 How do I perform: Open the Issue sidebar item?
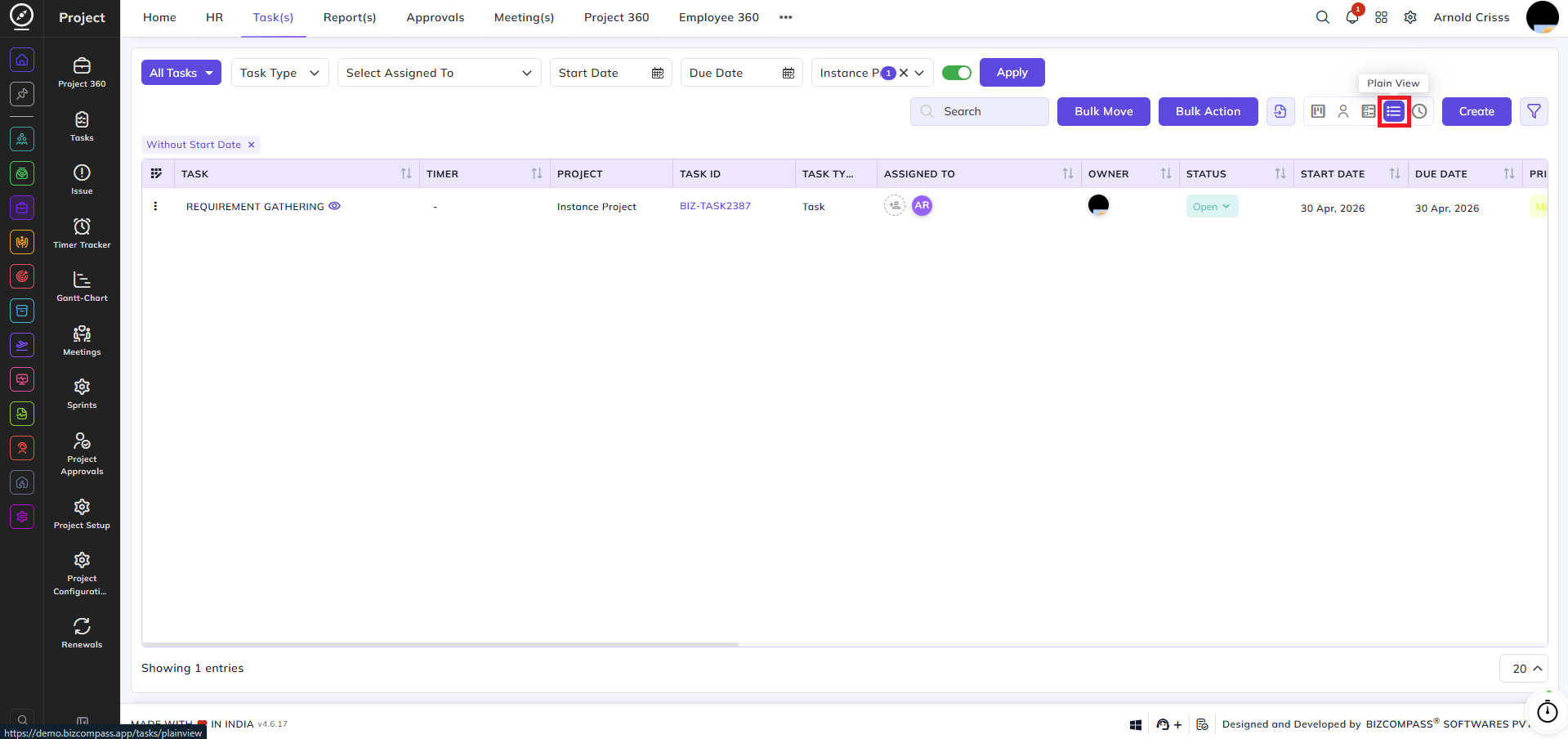point(82,180)
